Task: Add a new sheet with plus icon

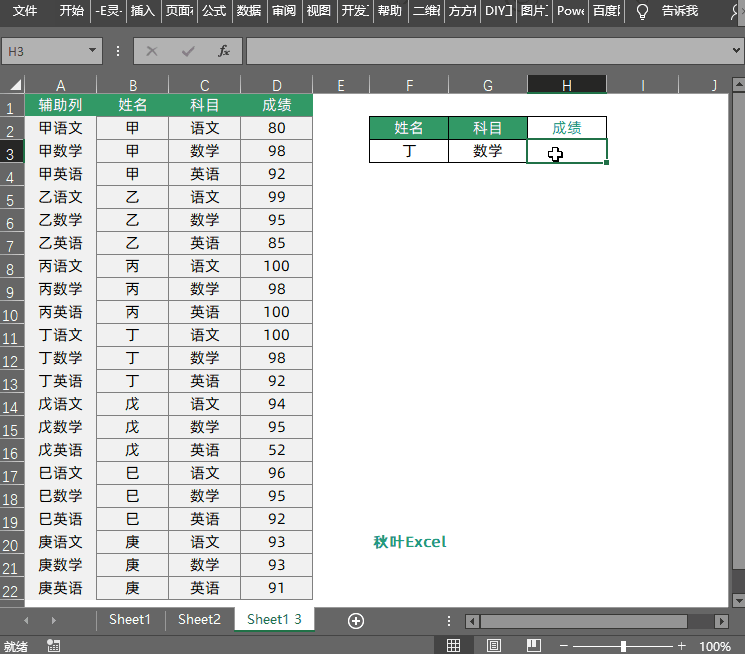Action: point(355,620)
